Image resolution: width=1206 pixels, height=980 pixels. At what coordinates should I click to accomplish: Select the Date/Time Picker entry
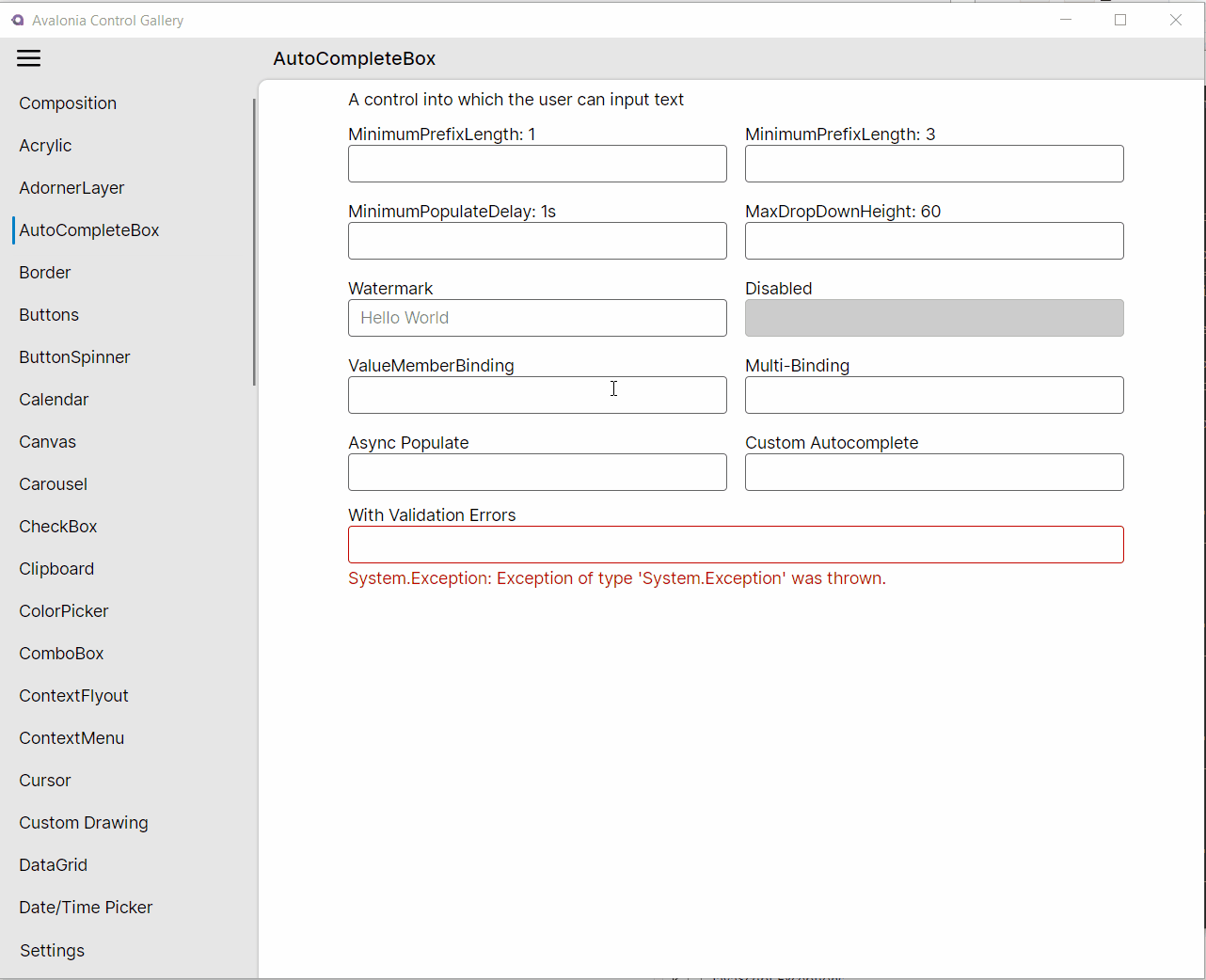point(86,908)
